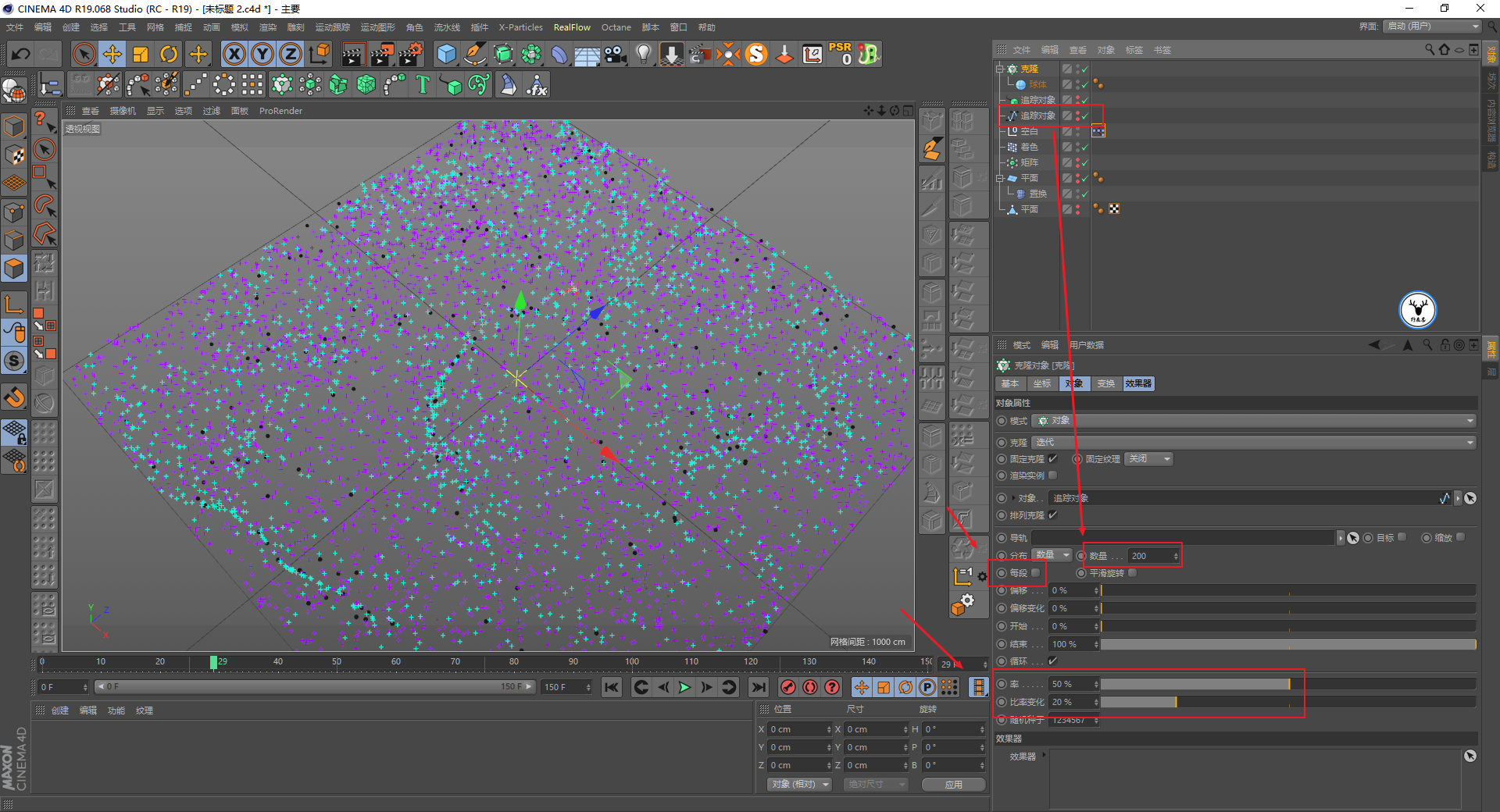Switch to the 坐标 tab
This screenshot has height=812, width=1500.
click(x=1042, y=383)
